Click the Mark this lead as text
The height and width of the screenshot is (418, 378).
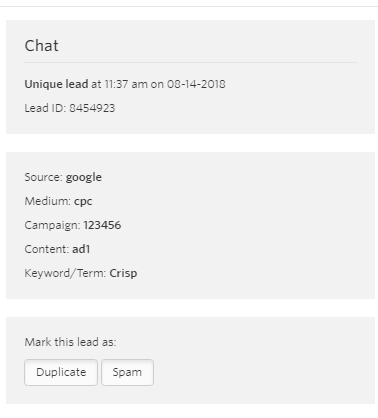click(x=70, y=342)
